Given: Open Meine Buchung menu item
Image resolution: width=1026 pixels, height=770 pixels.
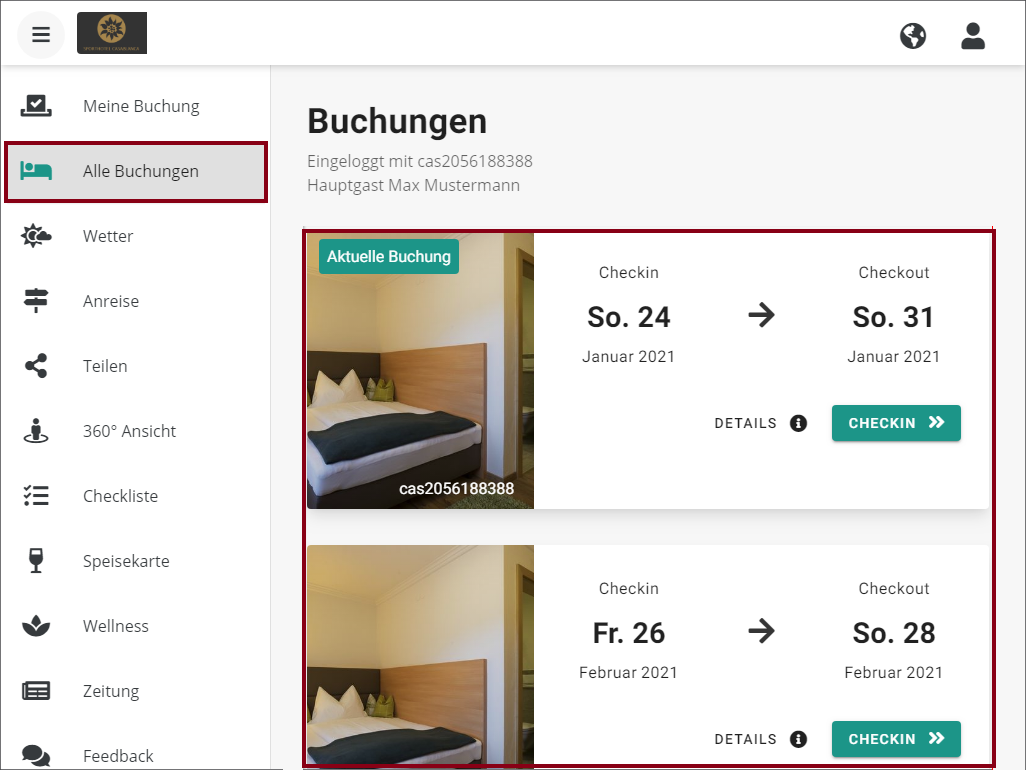Looking at the screenshot, I should coord(136,106).
